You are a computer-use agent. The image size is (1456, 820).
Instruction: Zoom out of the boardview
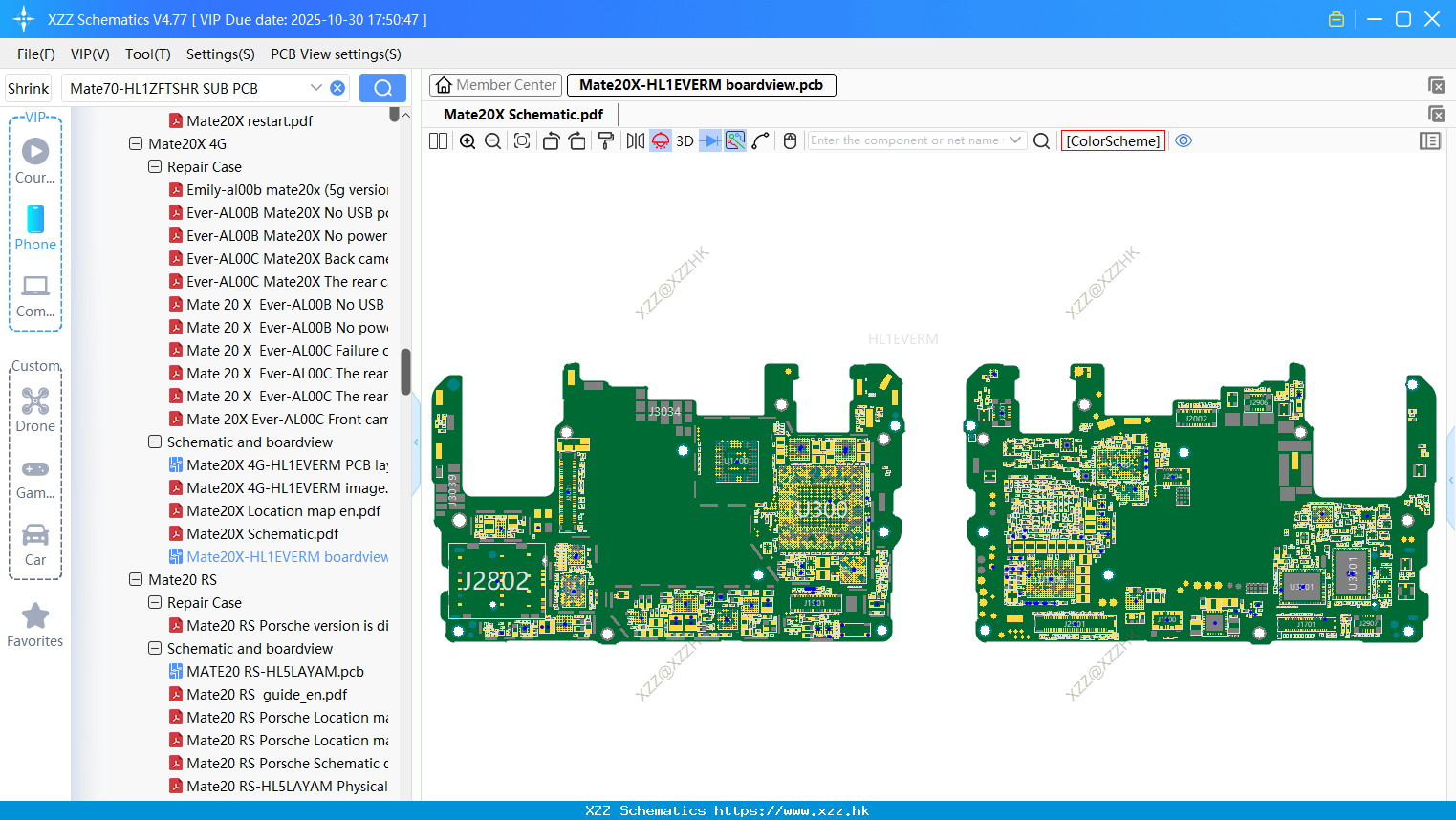pyautogui.click(x=493, y=140)
